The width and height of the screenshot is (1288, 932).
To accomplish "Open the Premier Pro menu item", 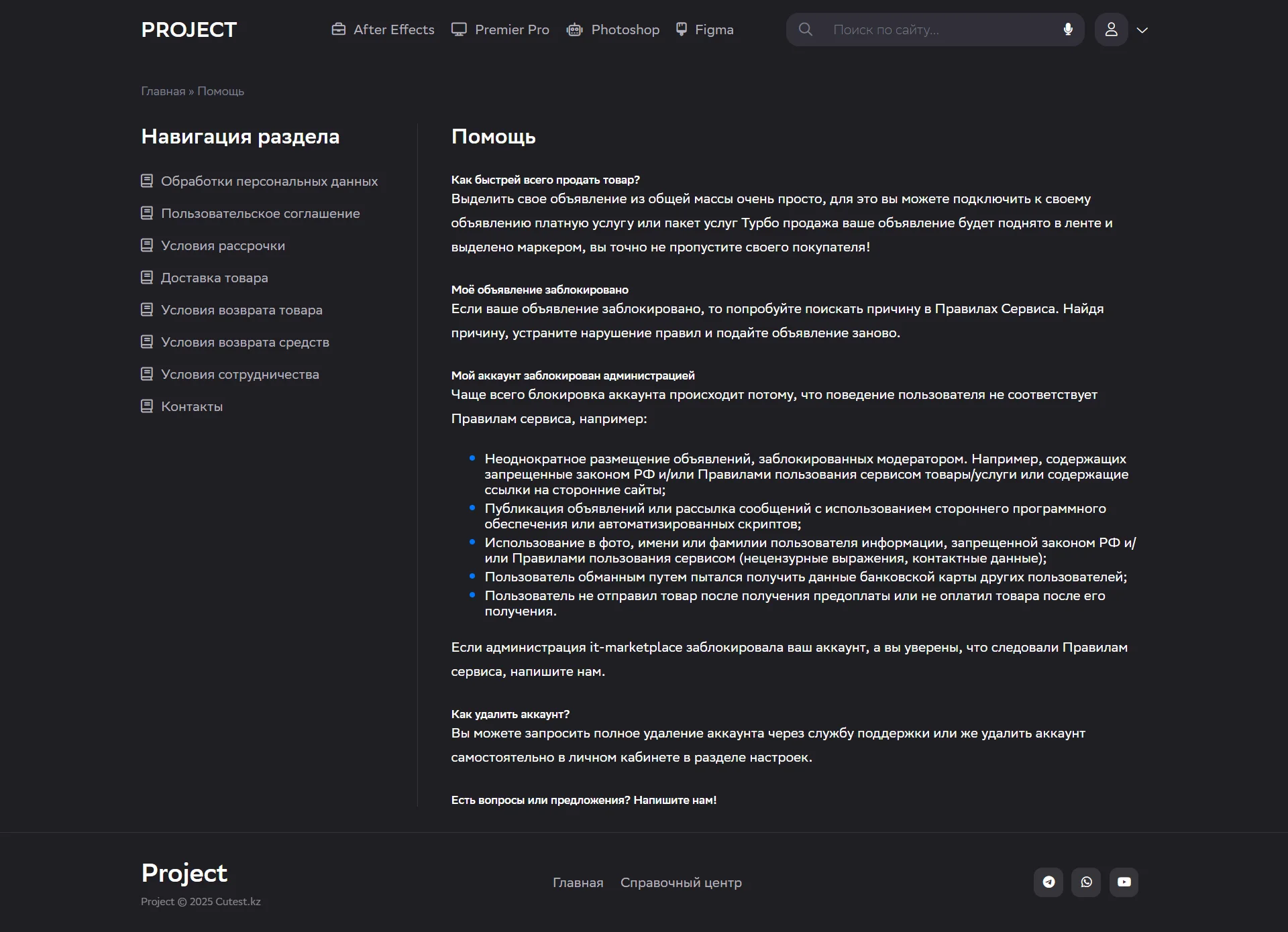I will (x=511, y=30).
